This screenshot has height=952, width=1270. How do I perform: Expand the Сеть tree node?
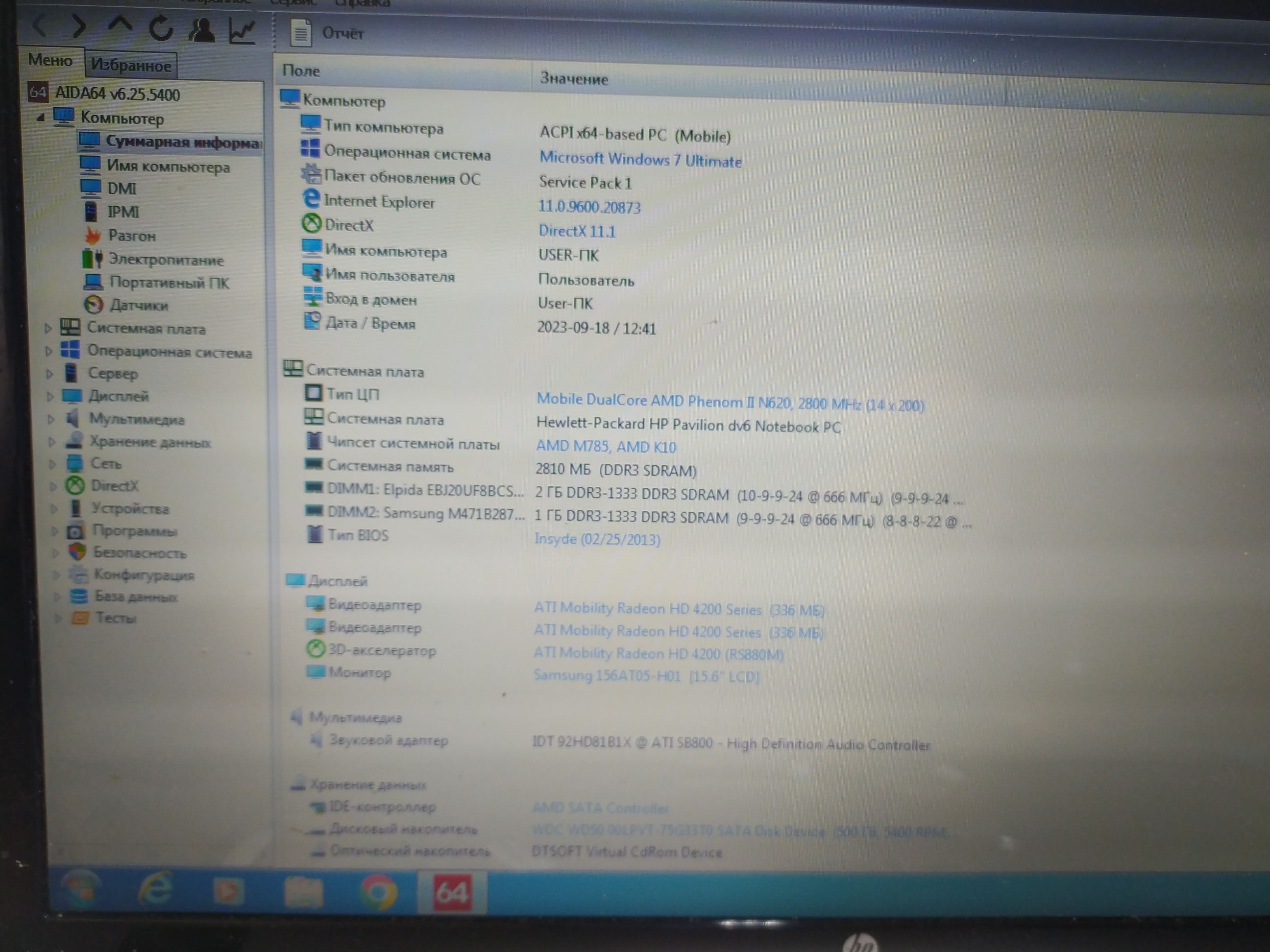[53, 464]
